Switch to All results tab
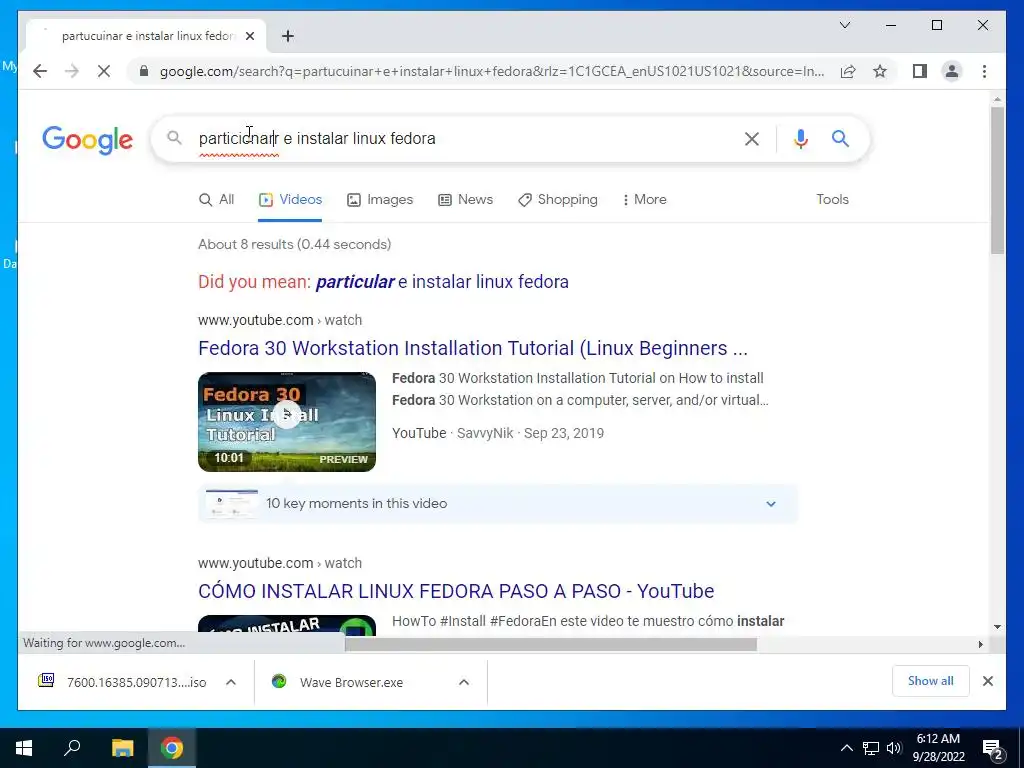The image size is (1024, 768). tap(216, 200)
